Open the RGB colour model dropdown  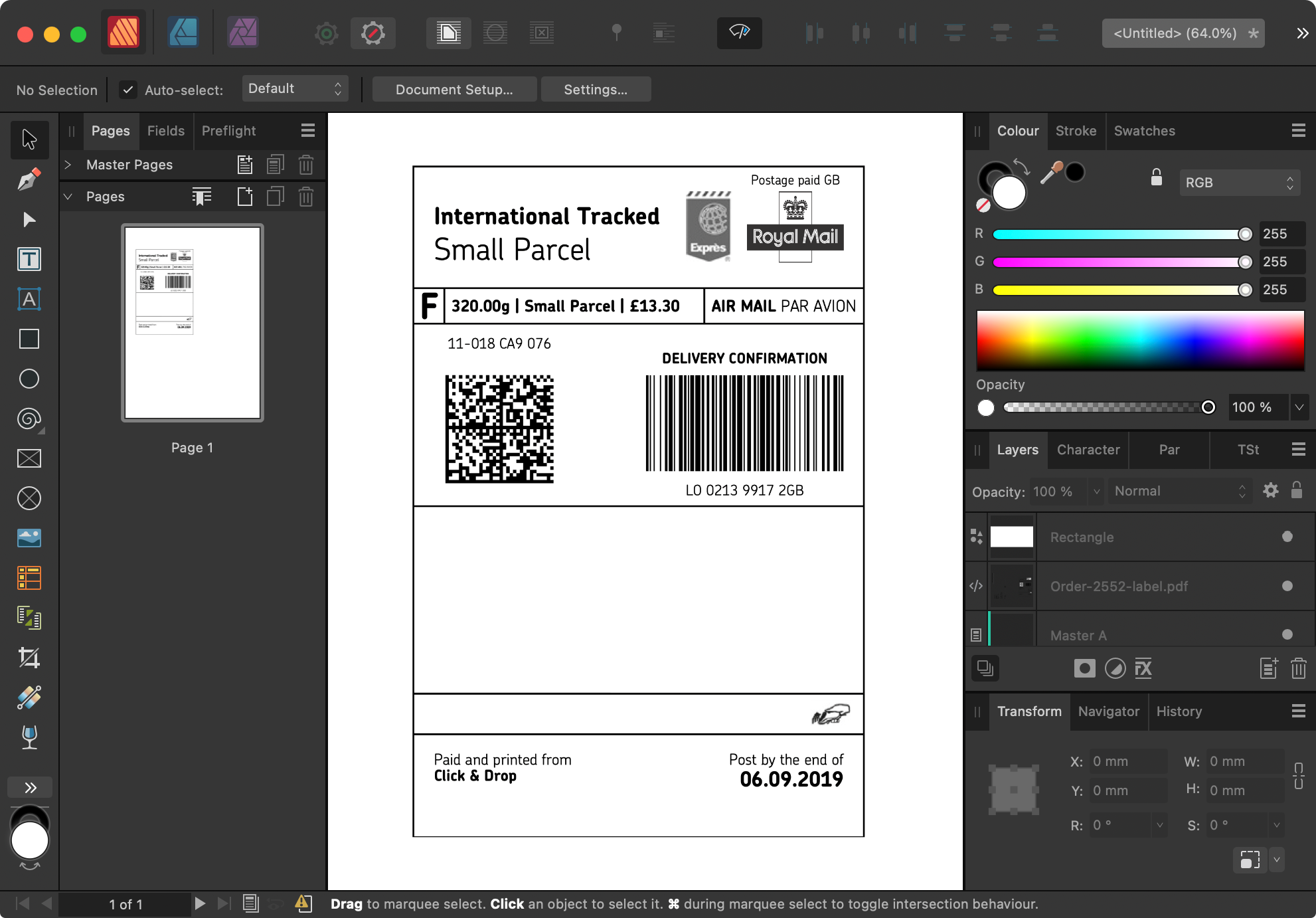click(x=1239, y=183)
